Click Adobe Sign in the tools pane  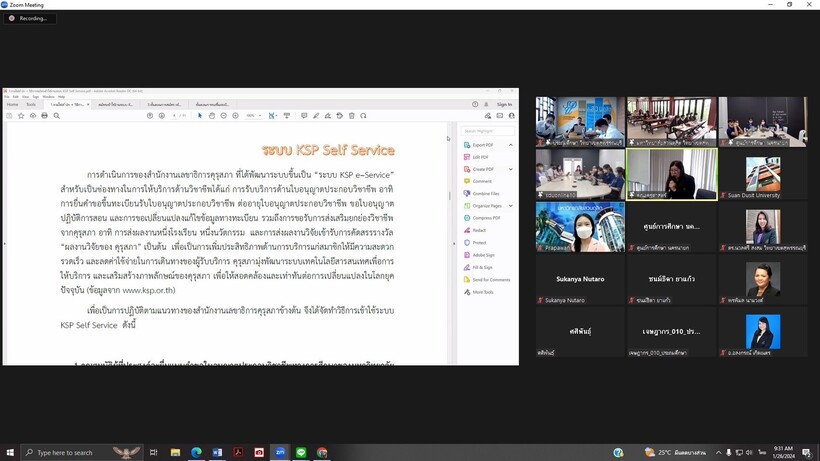click(479, 255)
